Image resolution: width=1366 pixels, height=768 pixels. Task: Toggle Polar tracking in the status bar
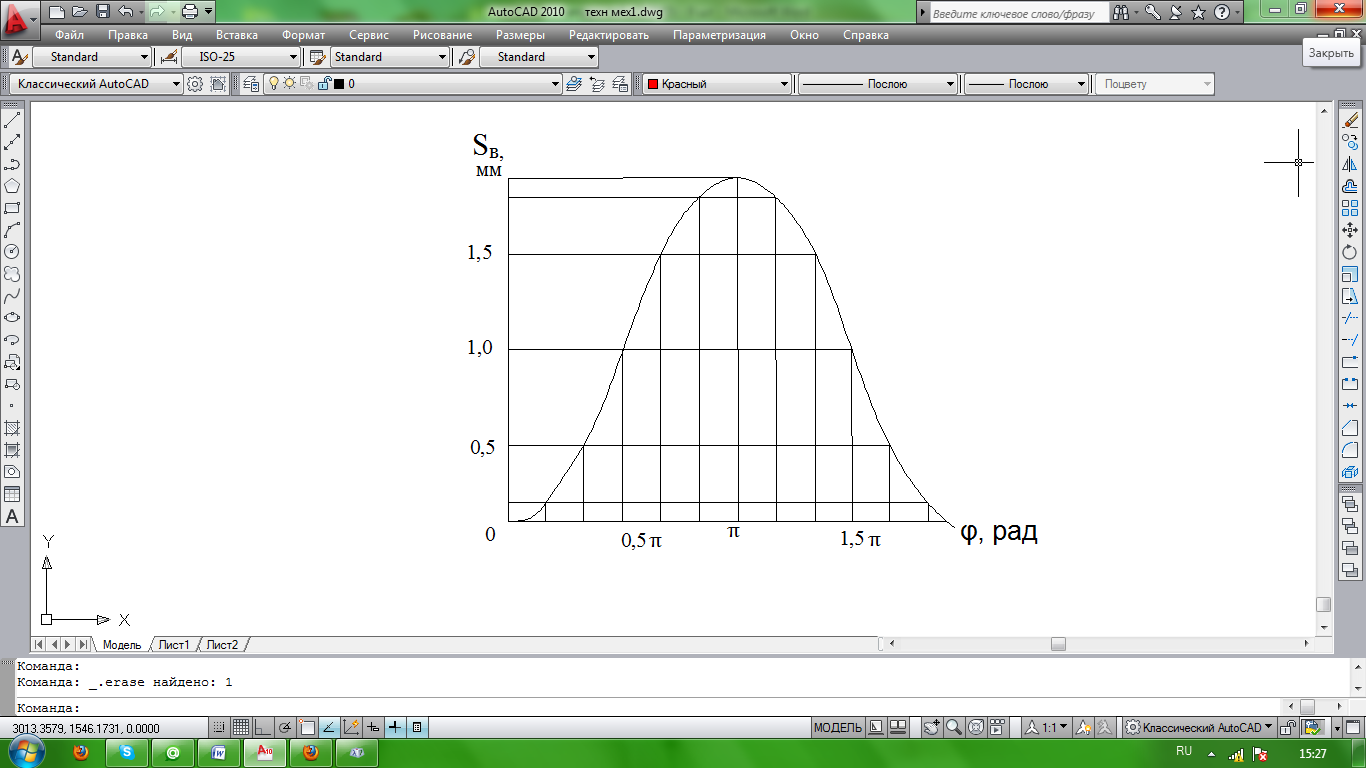[x=285, y=728]
